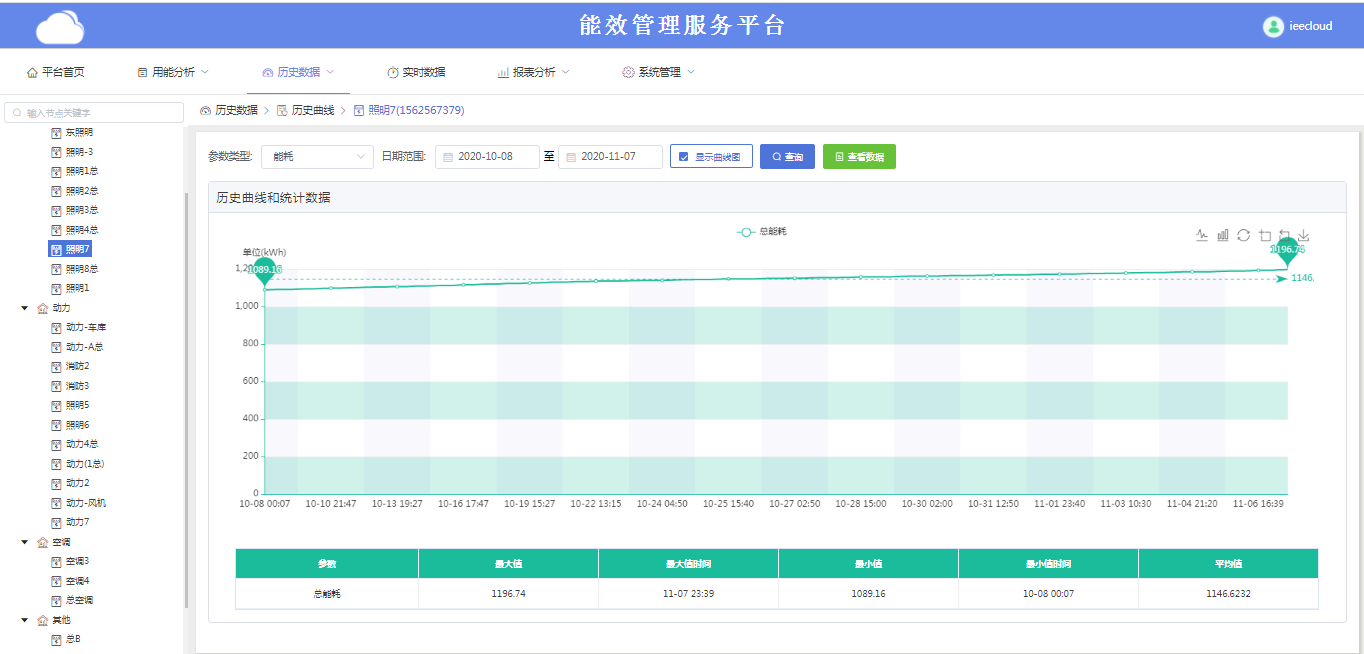Select 照明2总 in the tree
Viewport: 1364px width, 654px height.
82,191
